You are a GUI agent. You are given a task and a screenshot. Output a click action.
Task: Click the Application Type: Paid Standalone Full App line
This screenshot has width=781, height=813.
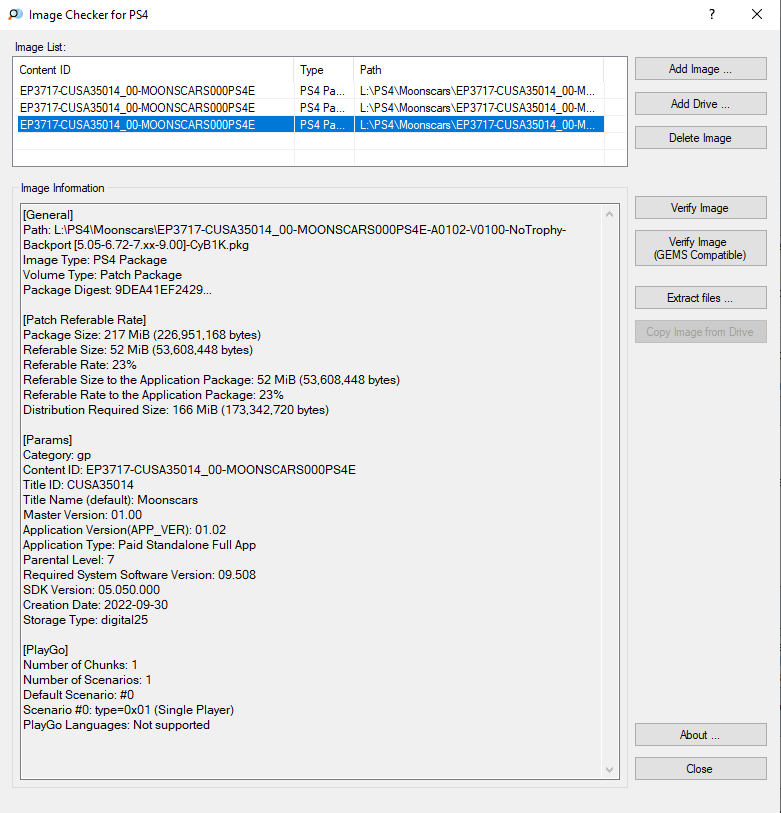pos(140,545)
